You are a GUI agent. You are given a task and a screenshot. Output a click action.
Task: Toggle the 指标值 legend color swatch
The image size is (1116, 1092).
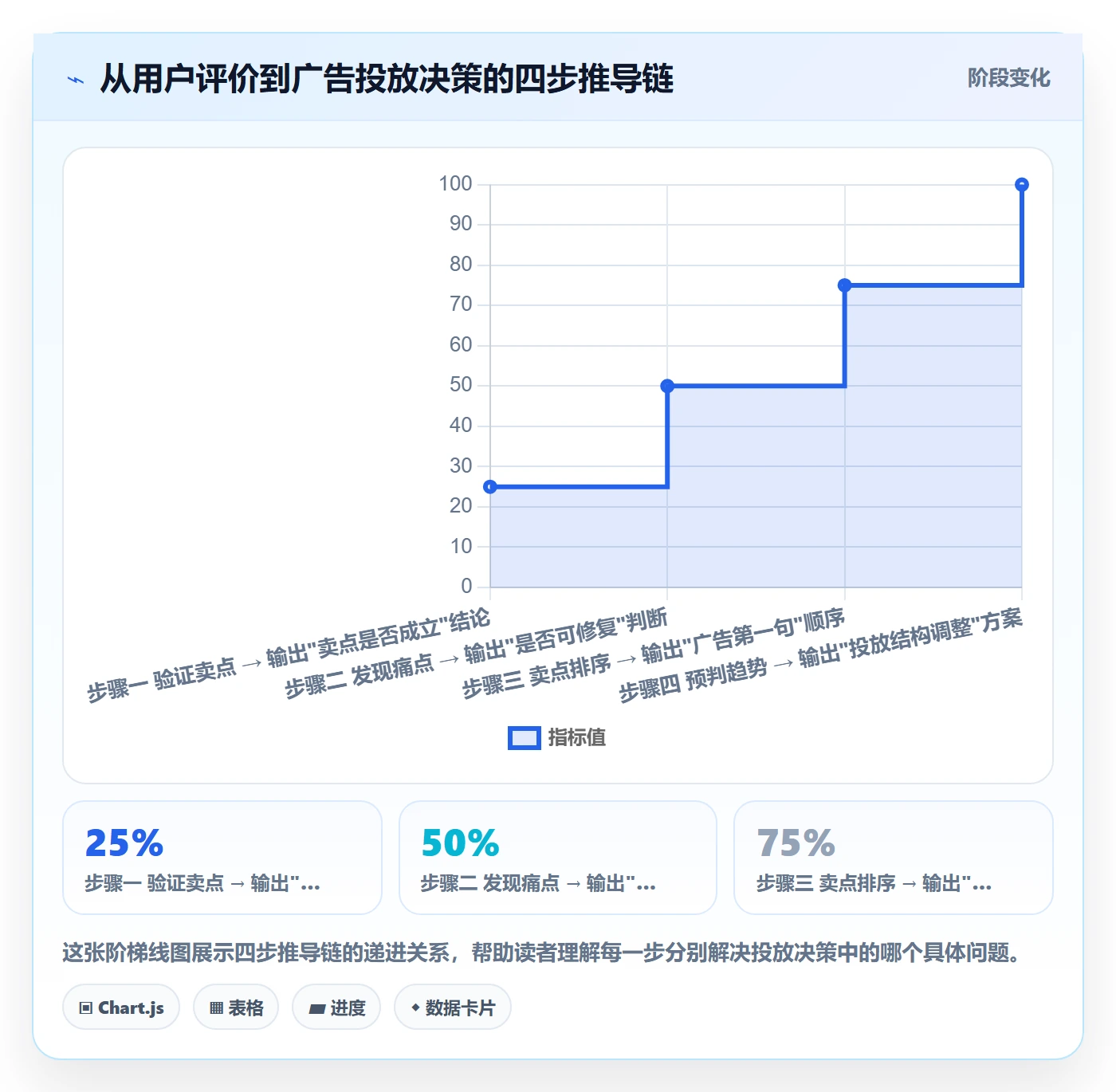click(525, 738)
